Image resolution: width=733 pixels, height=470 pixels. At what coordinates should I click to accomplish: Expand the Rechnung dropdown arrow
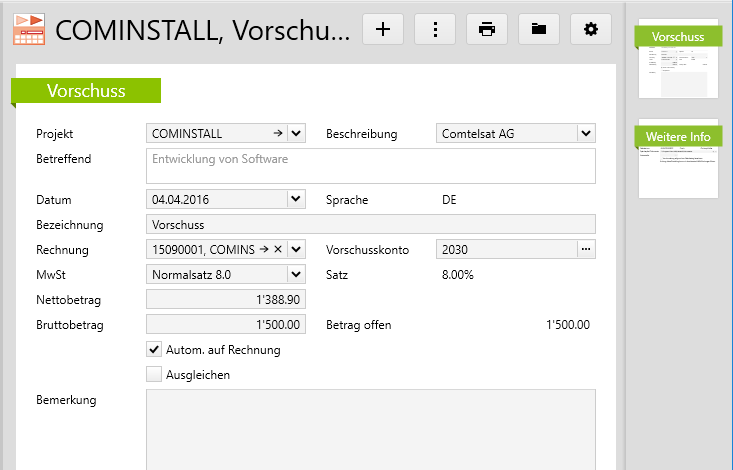coord(296,249)
